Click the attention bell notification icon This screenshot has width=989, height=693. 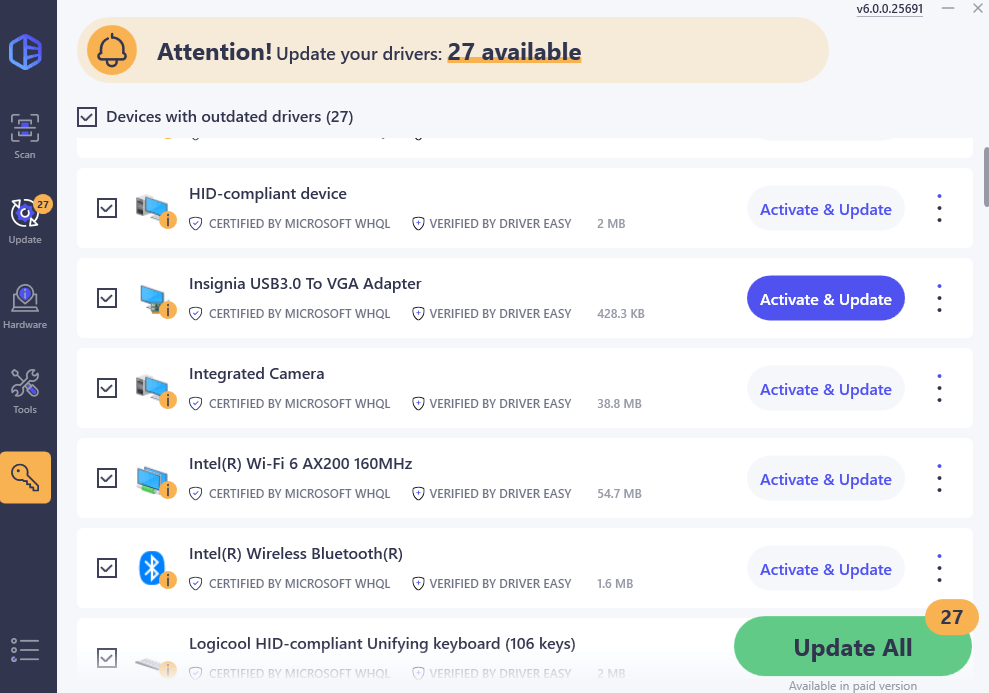point(112,50)
